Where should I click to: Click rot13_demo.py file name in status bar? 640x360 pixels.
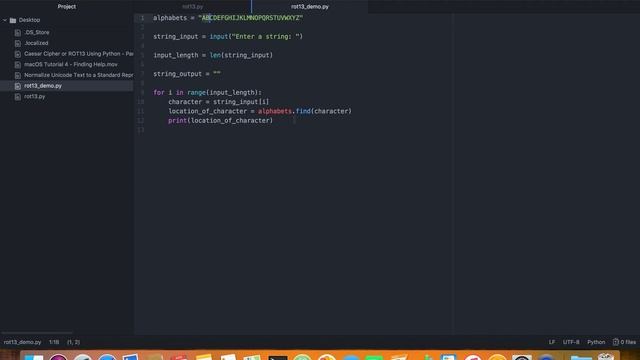[x=22, y=342]
